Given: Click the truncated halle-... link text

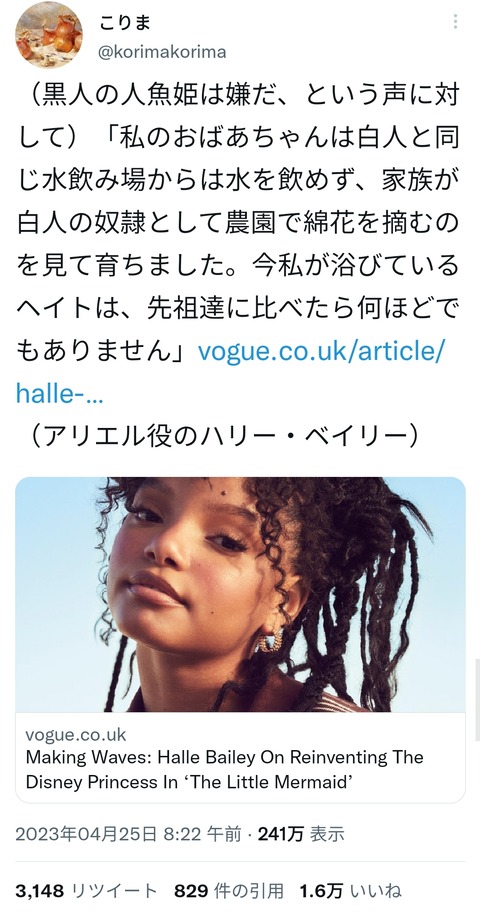Looking at the screenshot, I should [x=60, y=394].
